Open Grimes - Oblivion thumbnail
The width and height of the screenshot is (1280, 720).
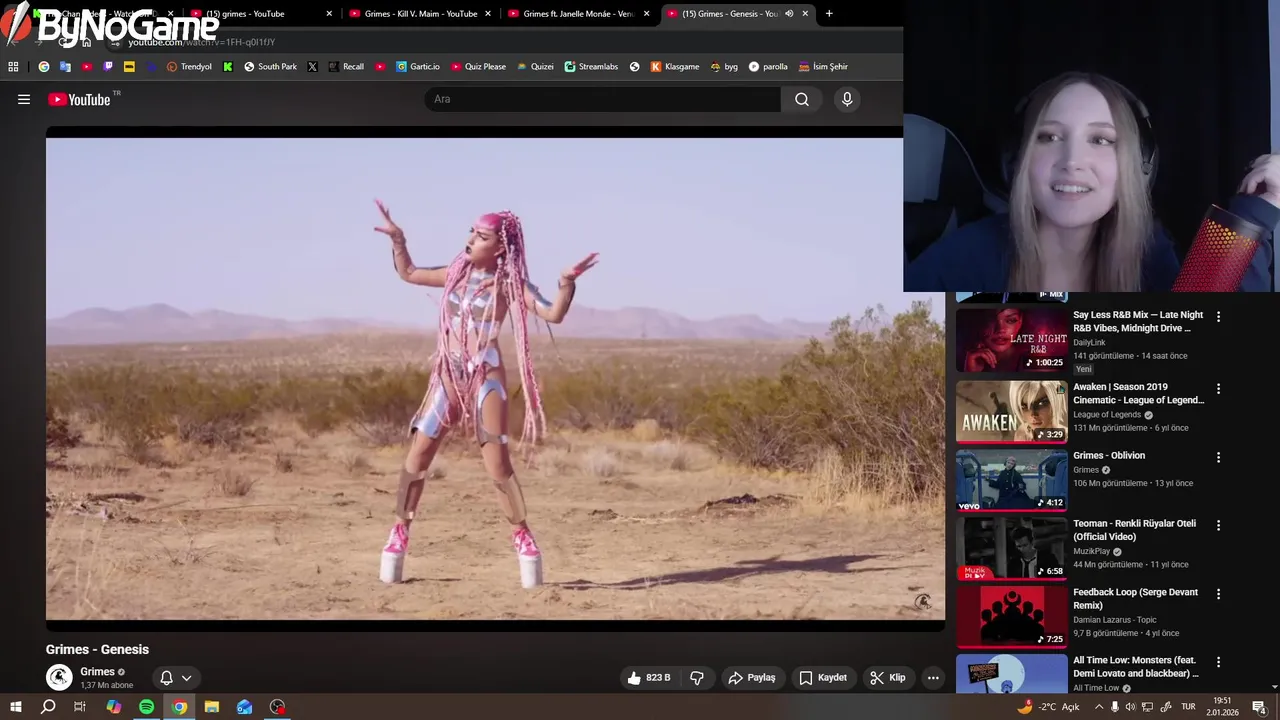1012,480
